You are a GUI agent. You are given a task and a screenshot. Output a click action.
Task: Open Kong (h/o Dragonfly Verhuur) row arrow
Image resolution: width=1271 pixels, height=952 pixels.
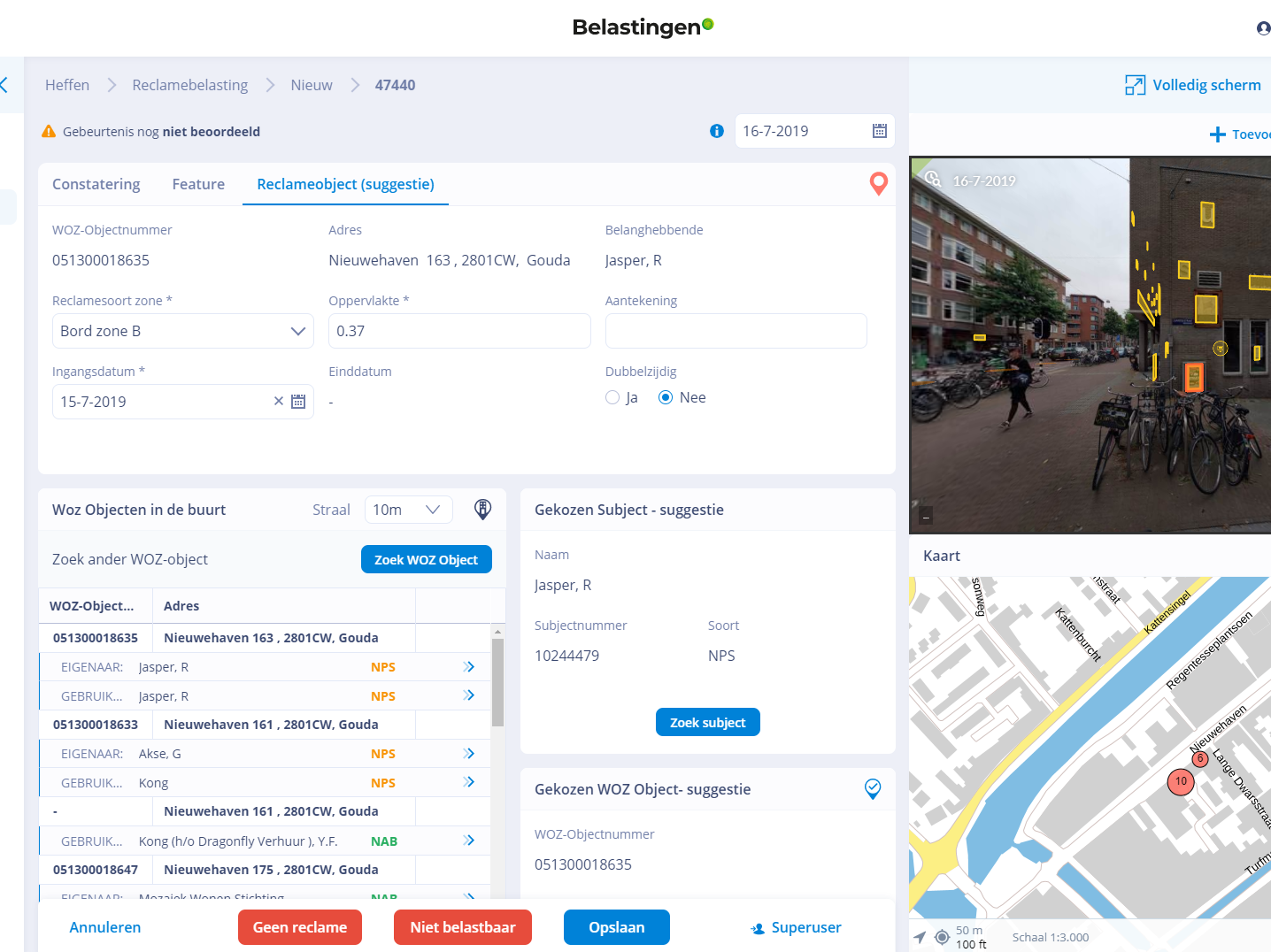[469, 841]
